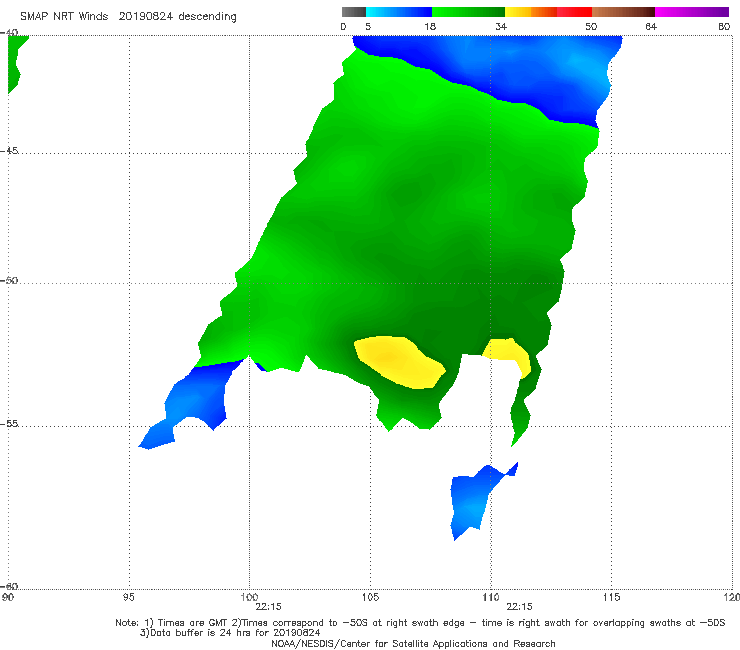Click the color bar label "50" under the scale
The height and width of the screenshot is (650, 740).
[x=591, y=26]
